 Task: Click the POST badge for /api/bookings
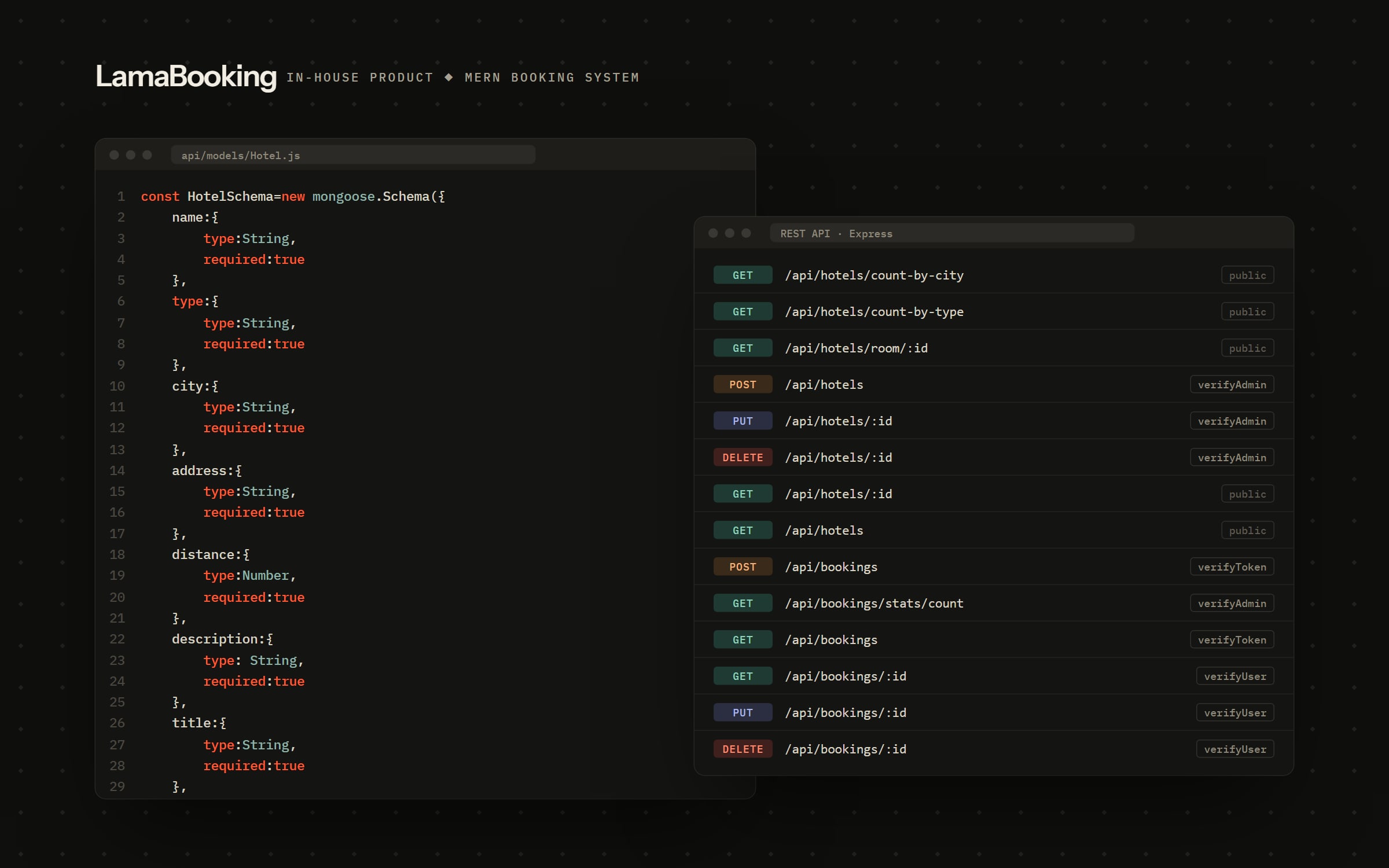(x=743, y=567)
